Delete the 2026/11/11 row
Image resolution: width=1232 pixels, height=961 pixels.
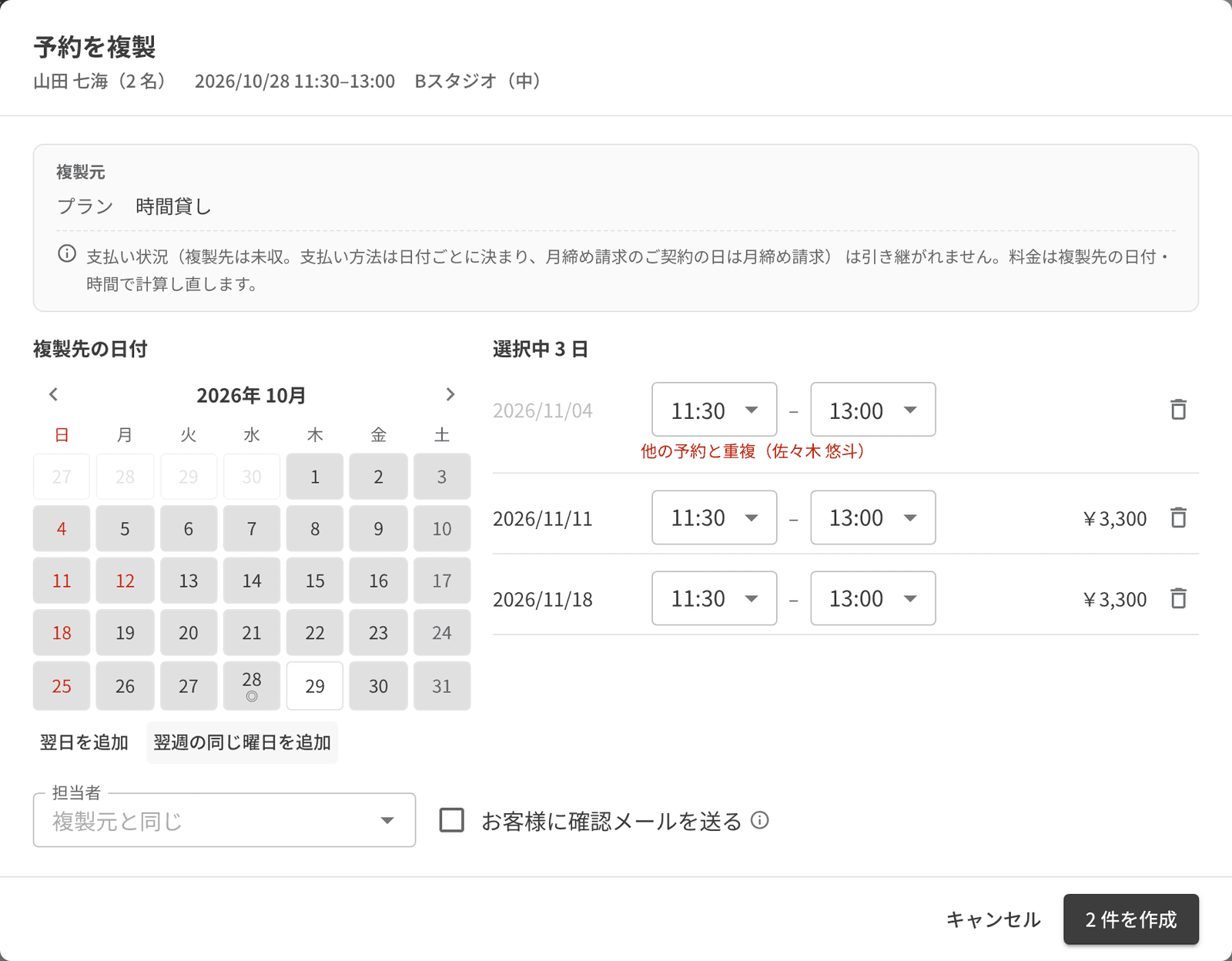click(1178, 517)
